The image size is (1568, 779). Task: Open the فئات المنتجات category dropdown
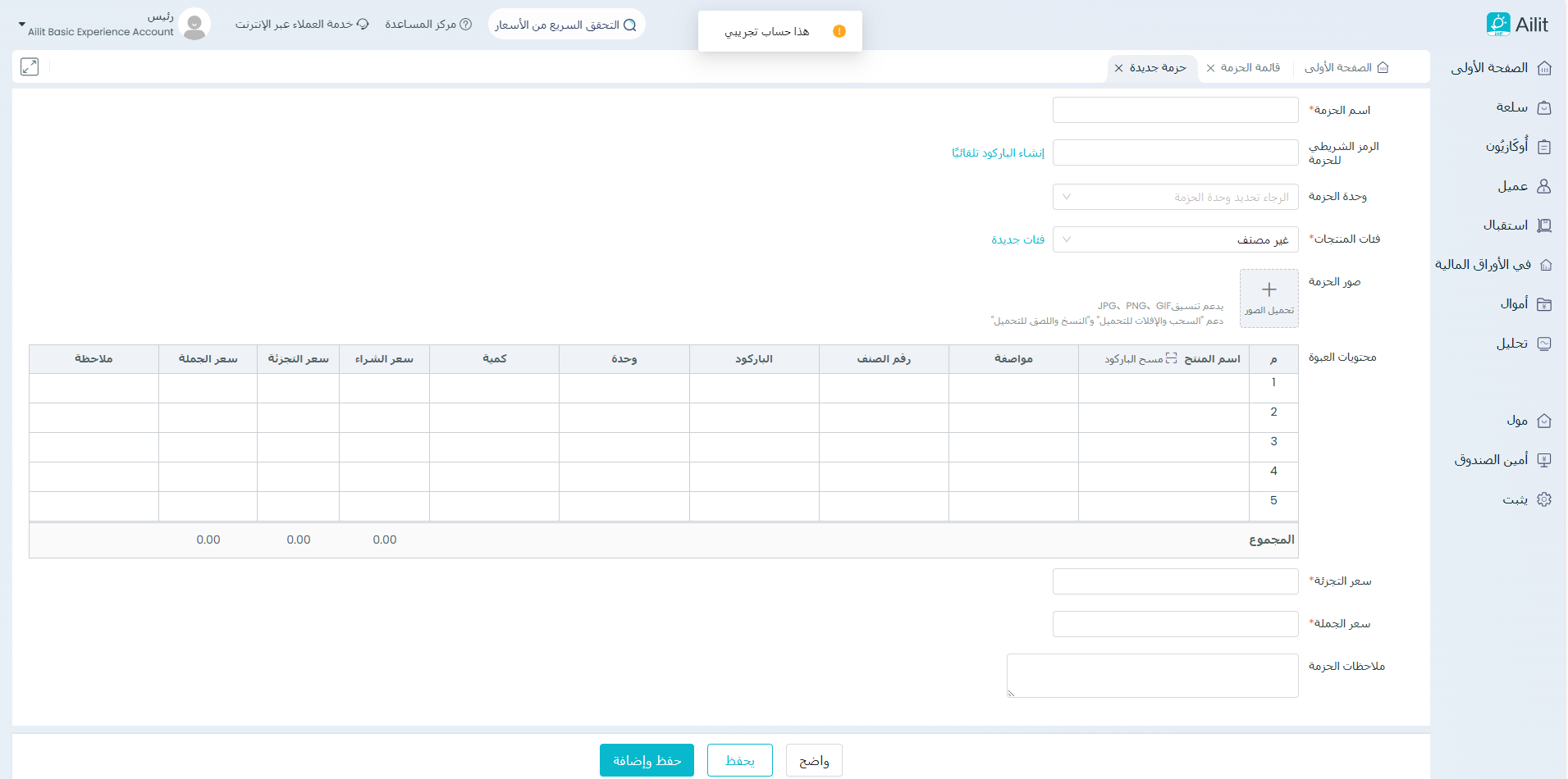[1175, 239]
